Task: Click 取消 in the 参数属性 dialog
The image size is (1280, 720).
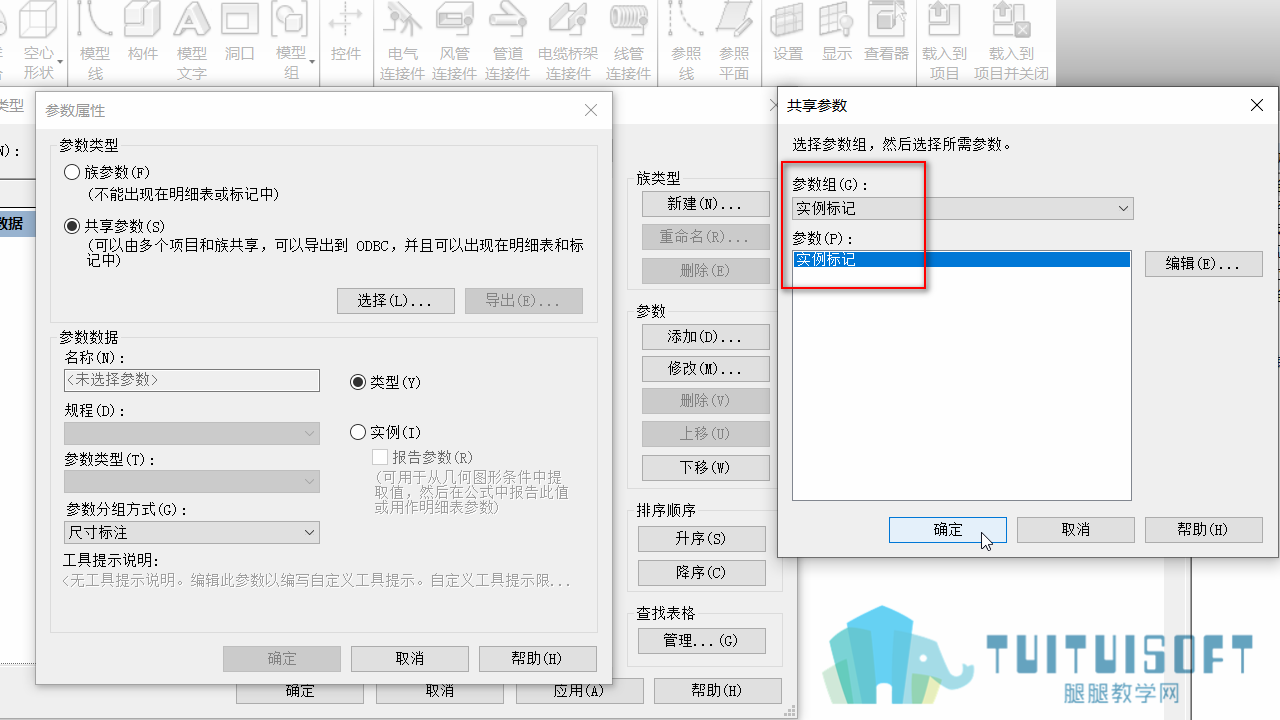Action: click(410, 658)
